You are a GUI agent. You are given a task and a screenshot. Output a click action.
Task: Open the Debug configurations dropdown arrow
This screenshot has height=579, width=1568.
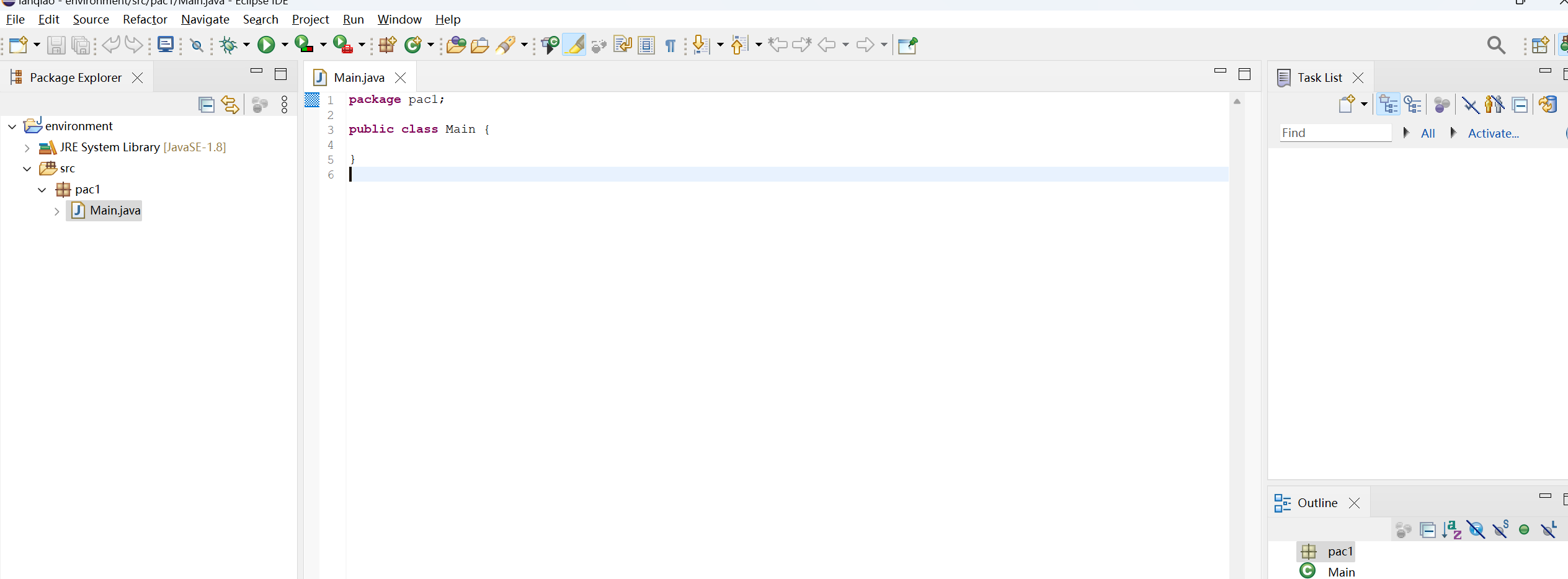pyautogui.click(x=246, y=45)
